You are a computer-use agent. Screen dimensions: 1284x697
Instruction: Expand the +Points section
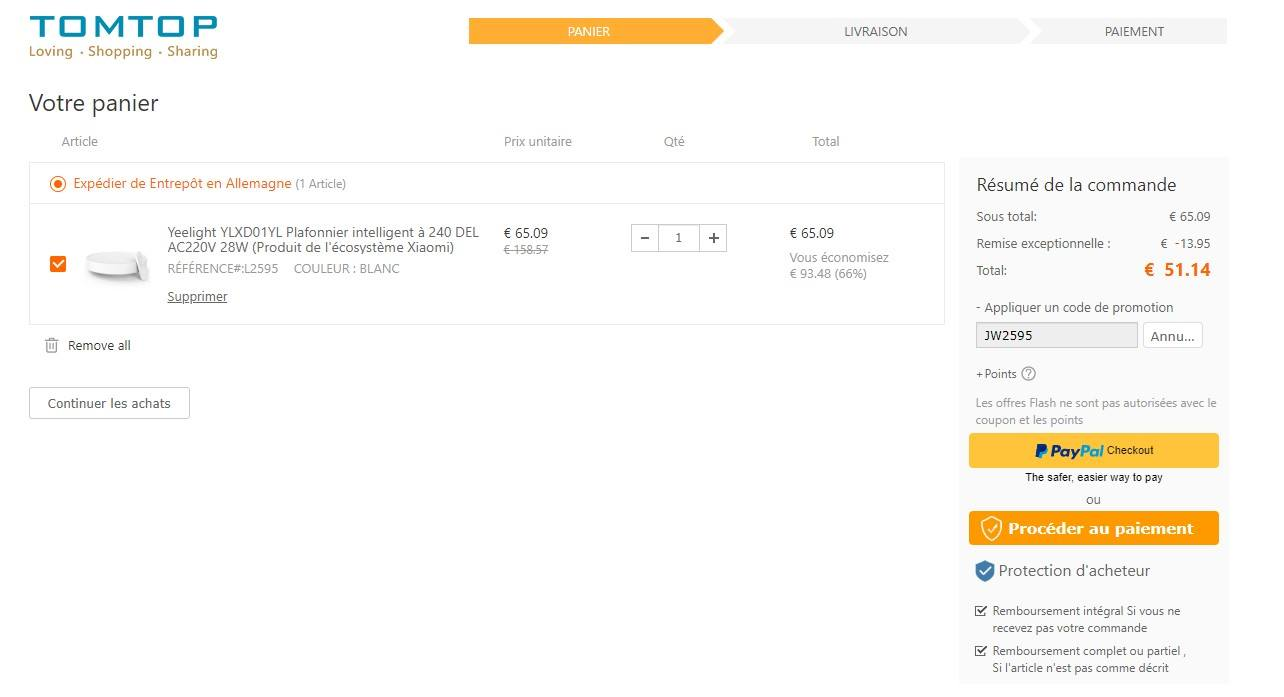click(x=995, y=374)
